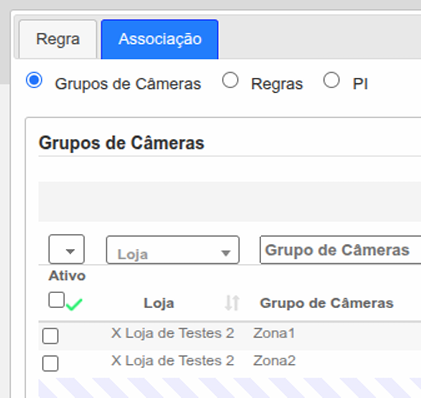
Task: Tick the select-all checkbox under Ativo
Action: pos(56,300)
